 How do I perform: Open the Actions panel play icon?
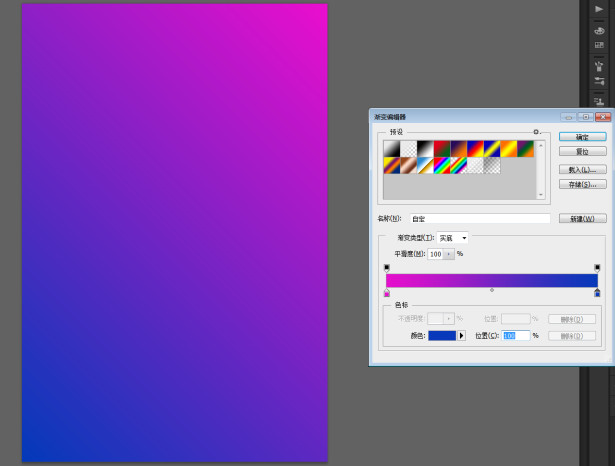tap(599, 9)
